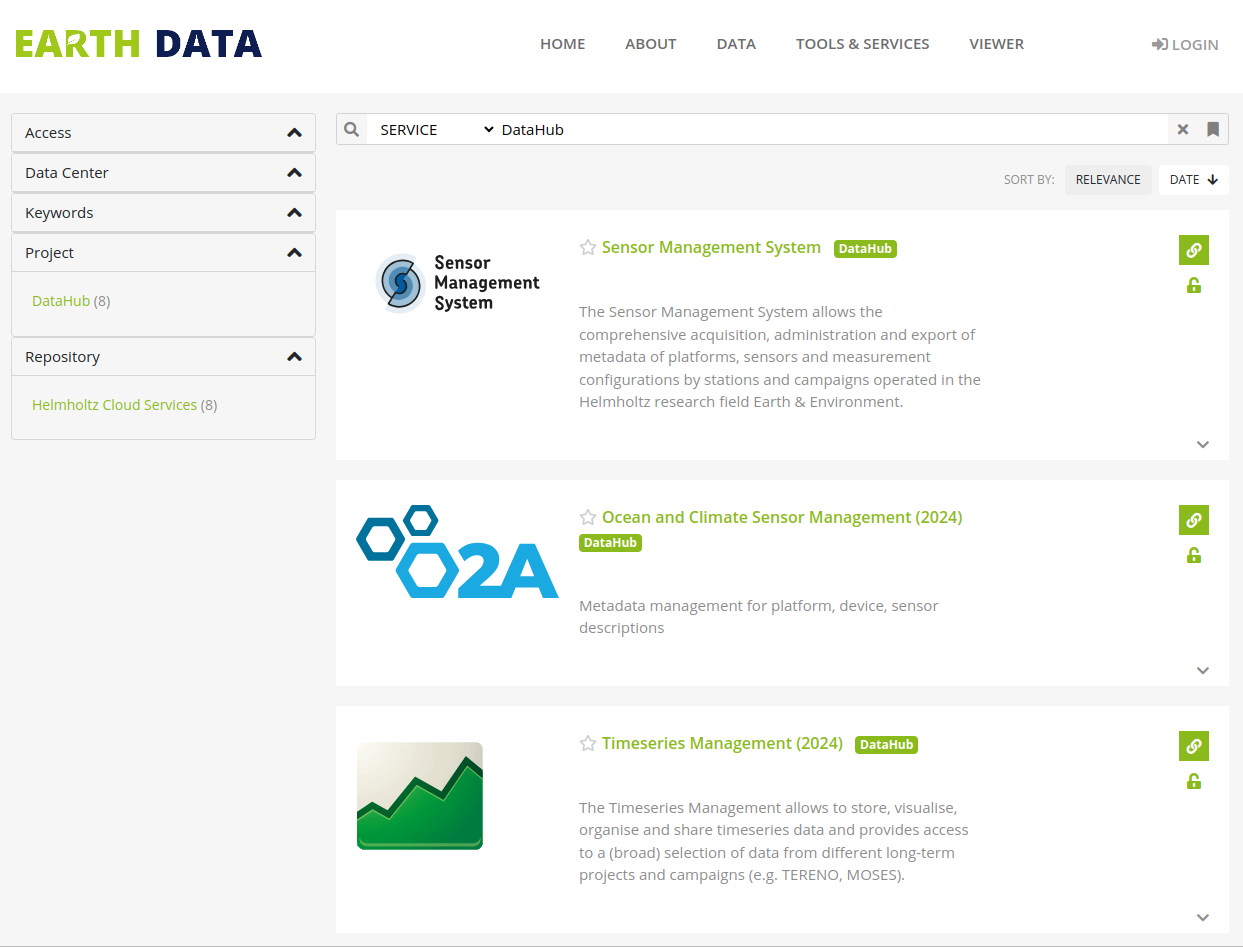Click DataHub tag on Ocean and Climate card
This screenshot has height=947, width=1243.
[x=610, y=543]
